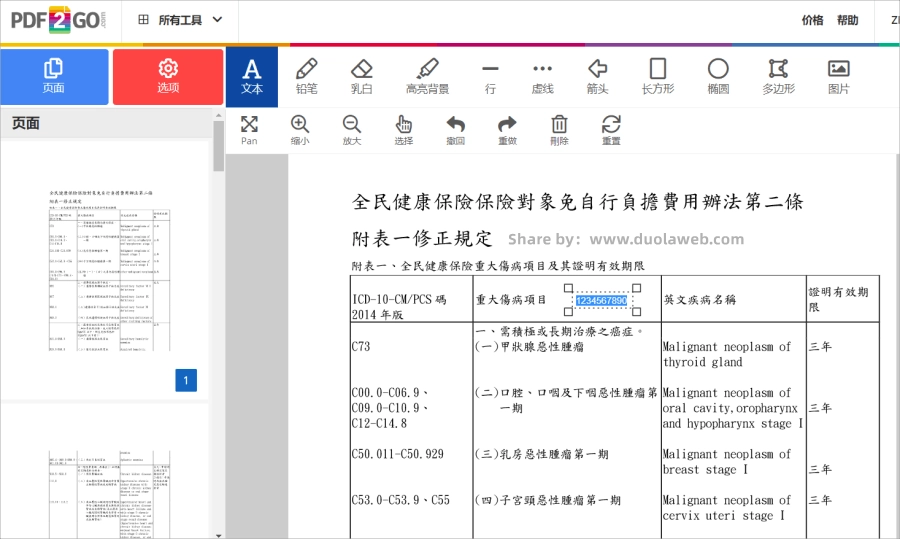Click the 帮助 link
900x539 pixels.
847,20
